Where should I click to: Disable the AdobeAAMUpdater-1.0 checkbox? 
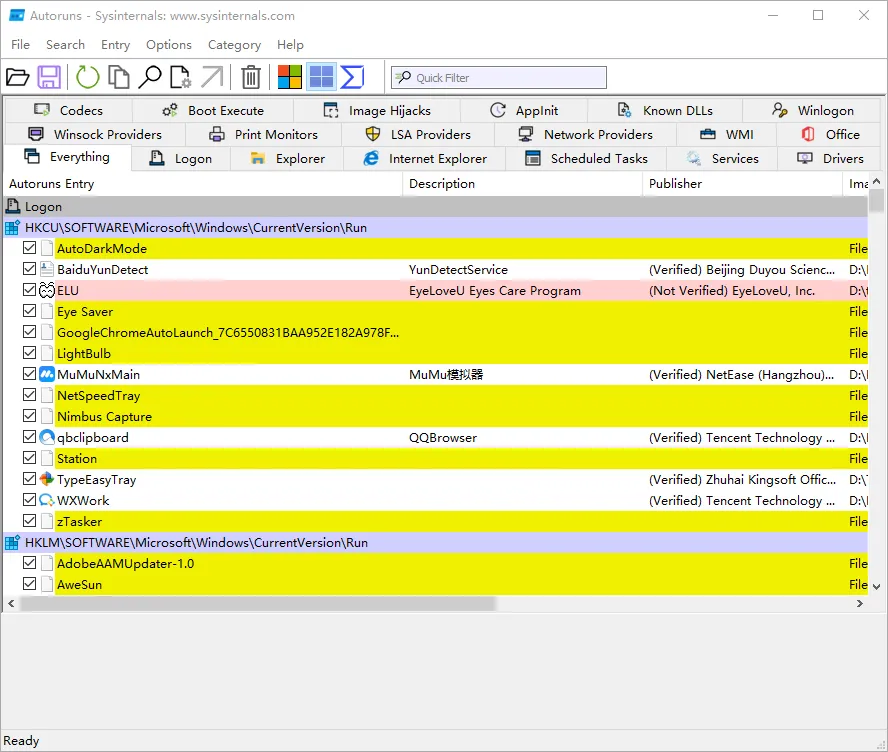pyautogui.click(x=29, y=562)
